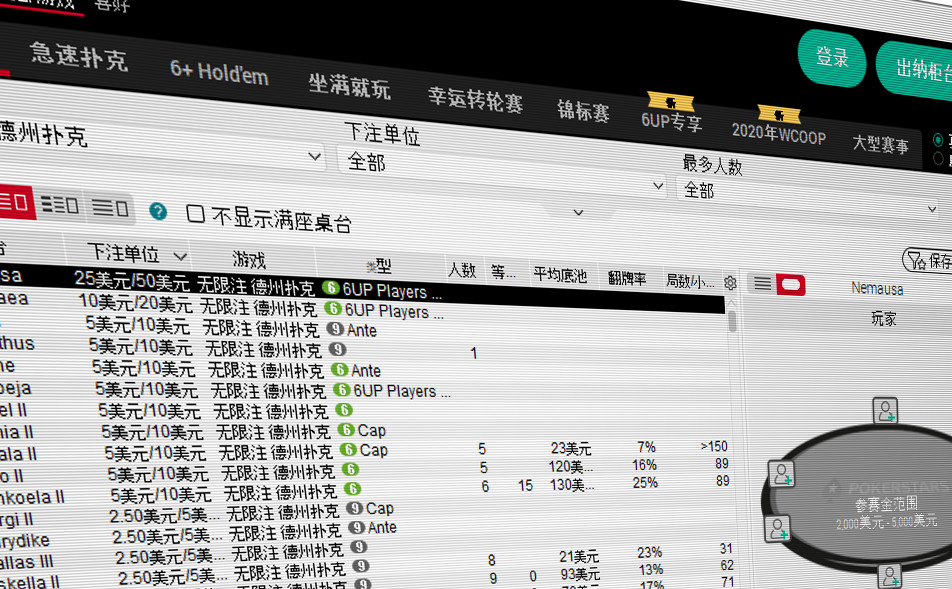The width and height of the screenshot is (952, 589).
Task: Open 幸运转轮赛 tab
Action: point(475,98)
